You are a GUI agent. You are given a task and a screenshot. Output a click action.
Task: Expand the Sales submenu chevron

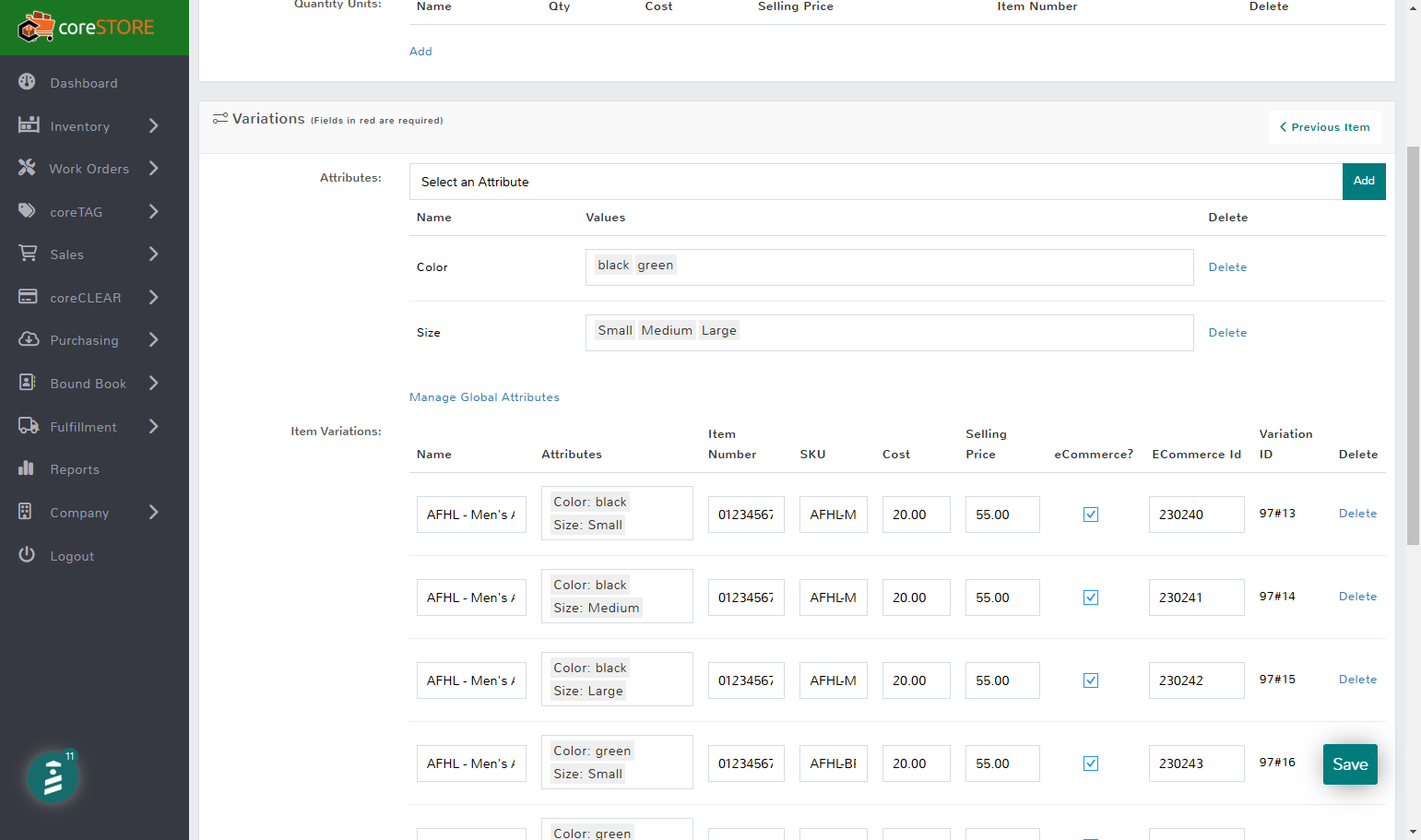click(154, 254)
